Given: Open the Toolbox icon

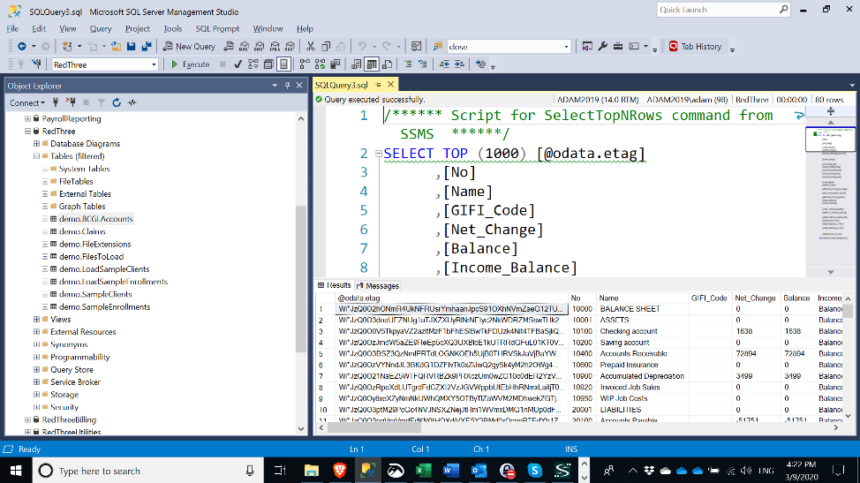Looking at the screenshot, I should pos(618,47).
